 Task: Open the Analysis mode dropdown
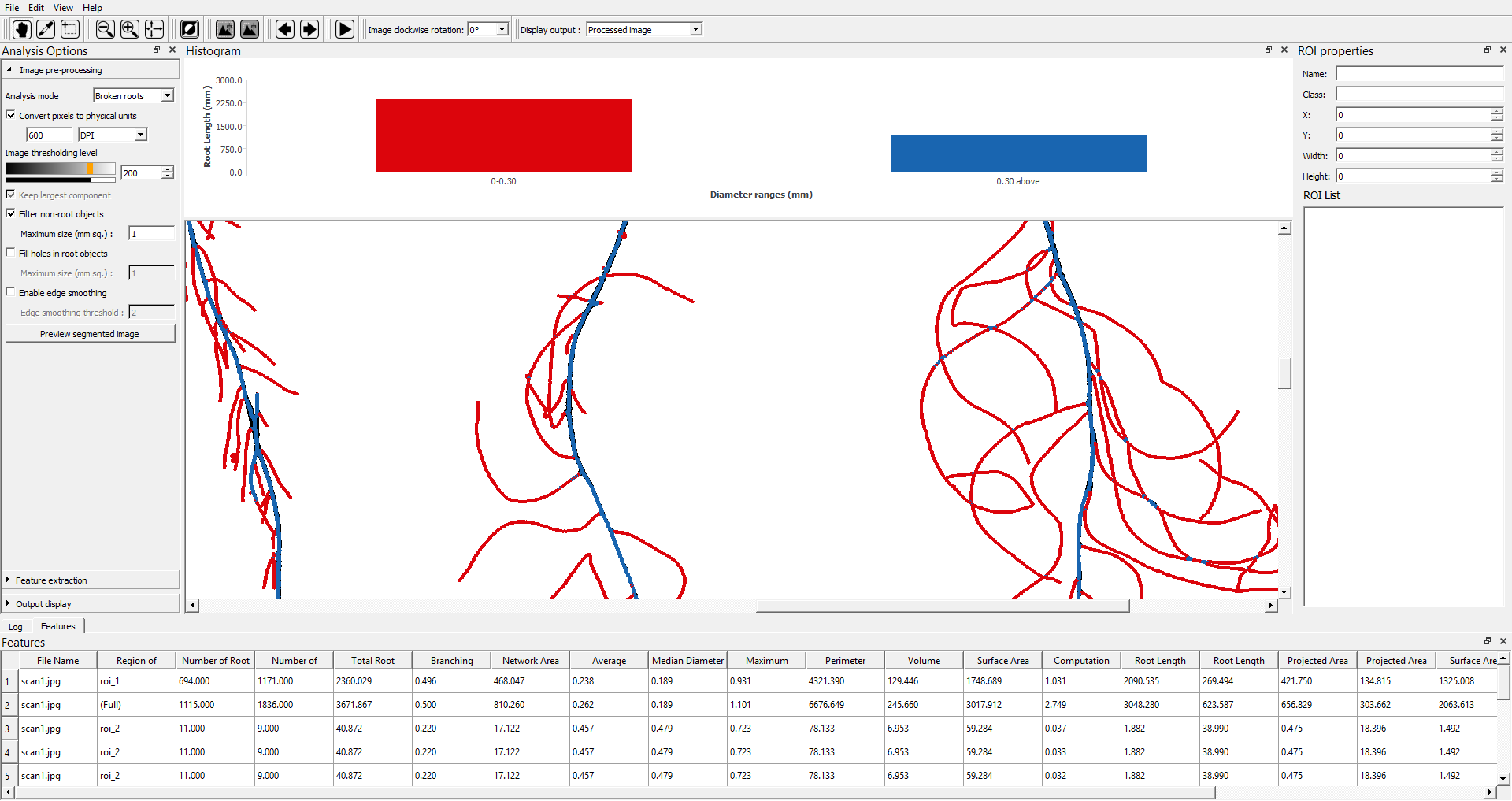coord(133,95)
